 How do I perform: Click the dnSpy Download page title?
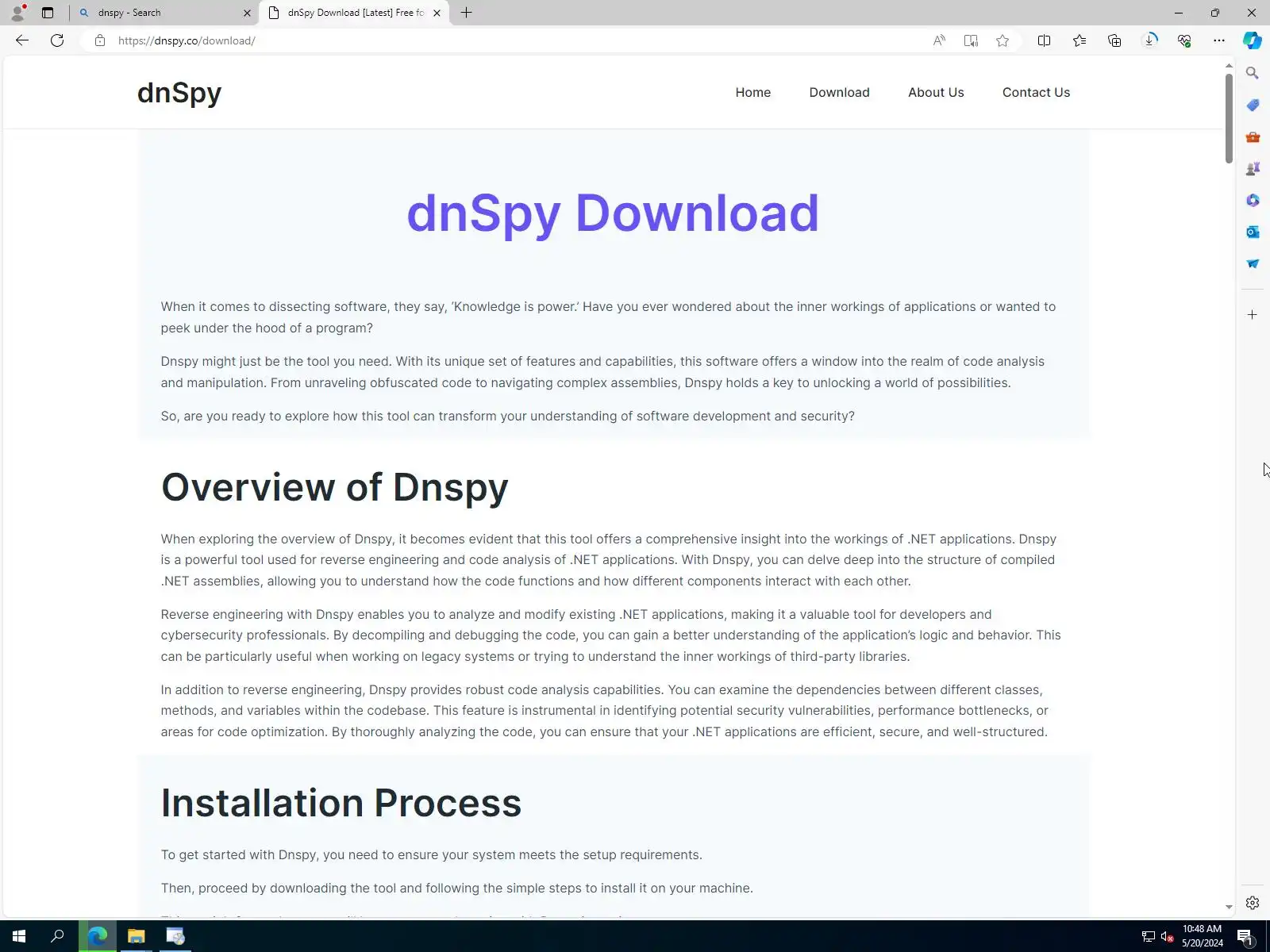(613, 213)
